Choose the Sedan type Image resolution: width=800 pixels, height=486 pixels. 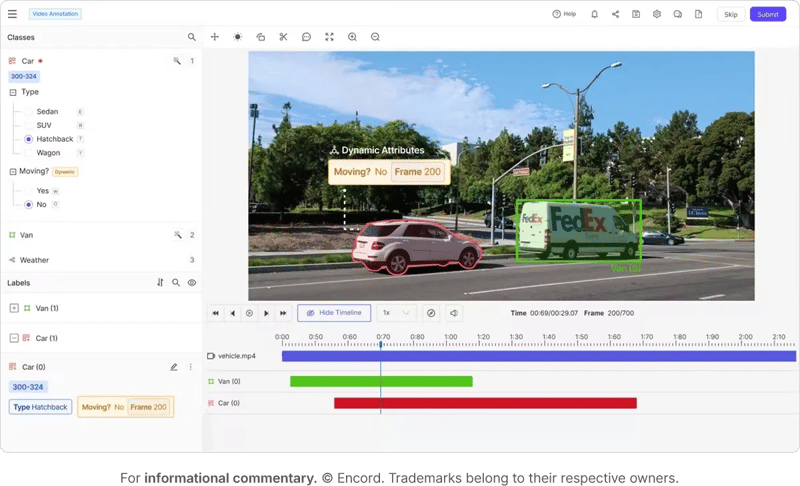point(29,112)
